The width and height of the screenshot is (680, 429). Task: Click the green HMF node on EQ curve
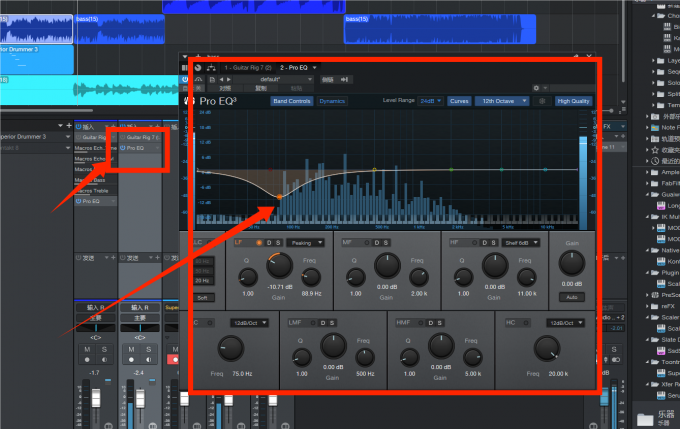[451, 170]
